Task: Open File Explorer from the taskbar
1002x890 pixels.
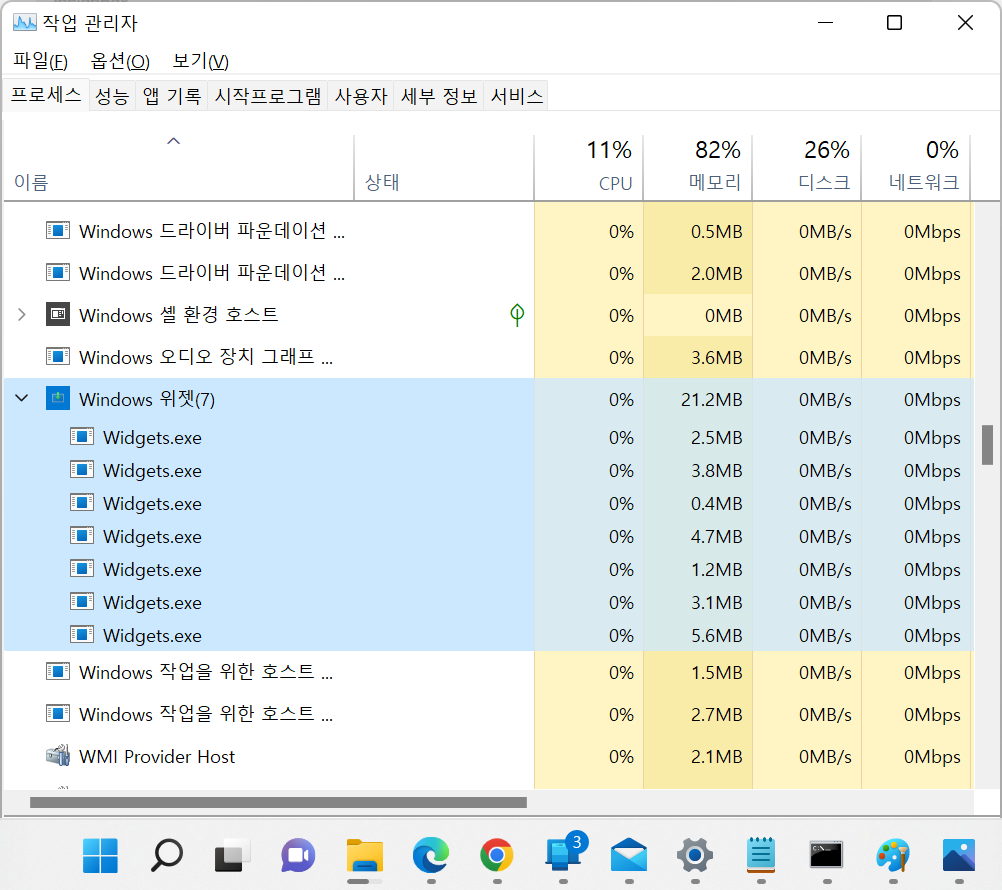Action: [365, 855]
